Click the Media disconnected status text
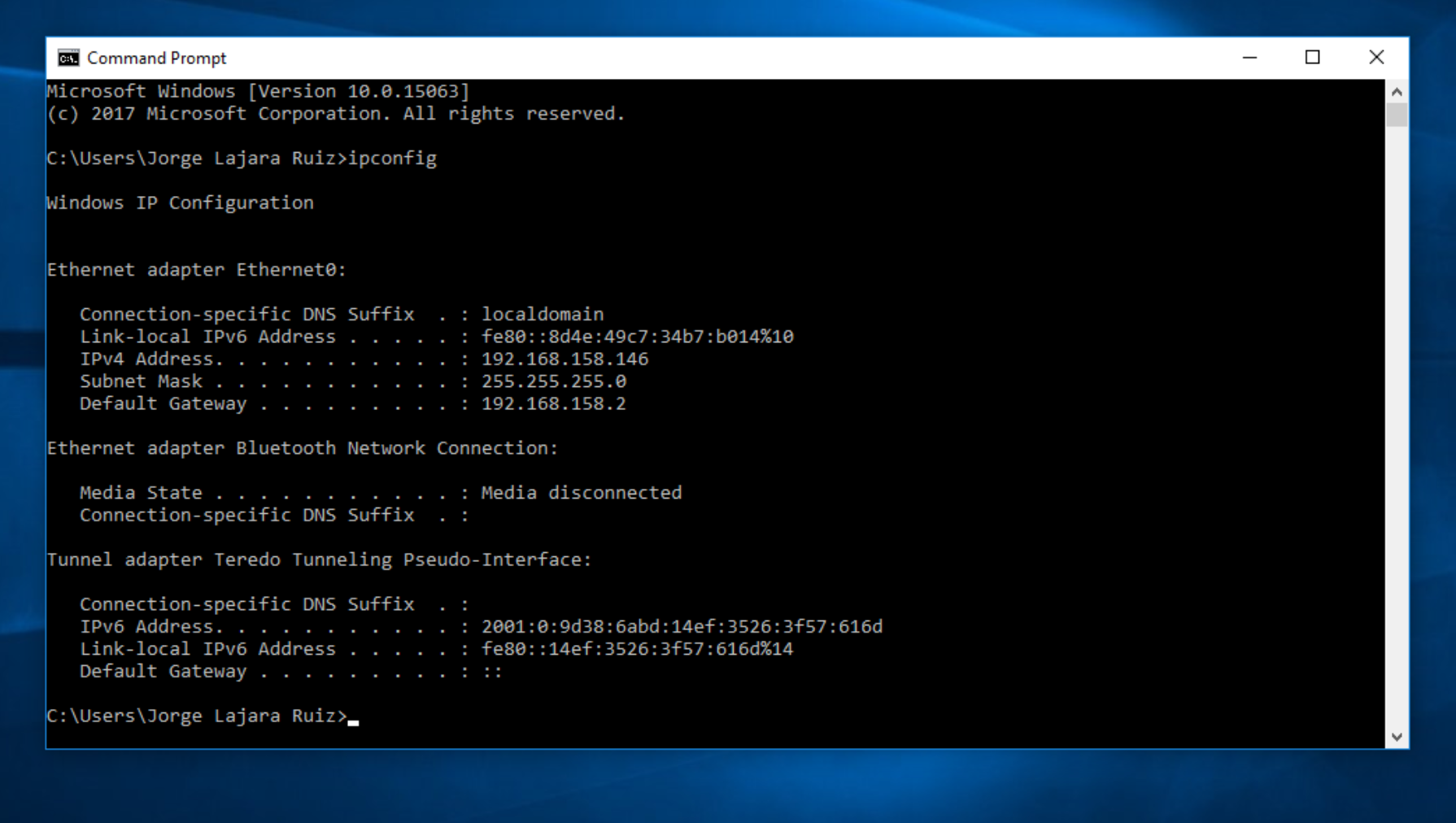This screenshot has height=823, width=1456. point(582,493)
